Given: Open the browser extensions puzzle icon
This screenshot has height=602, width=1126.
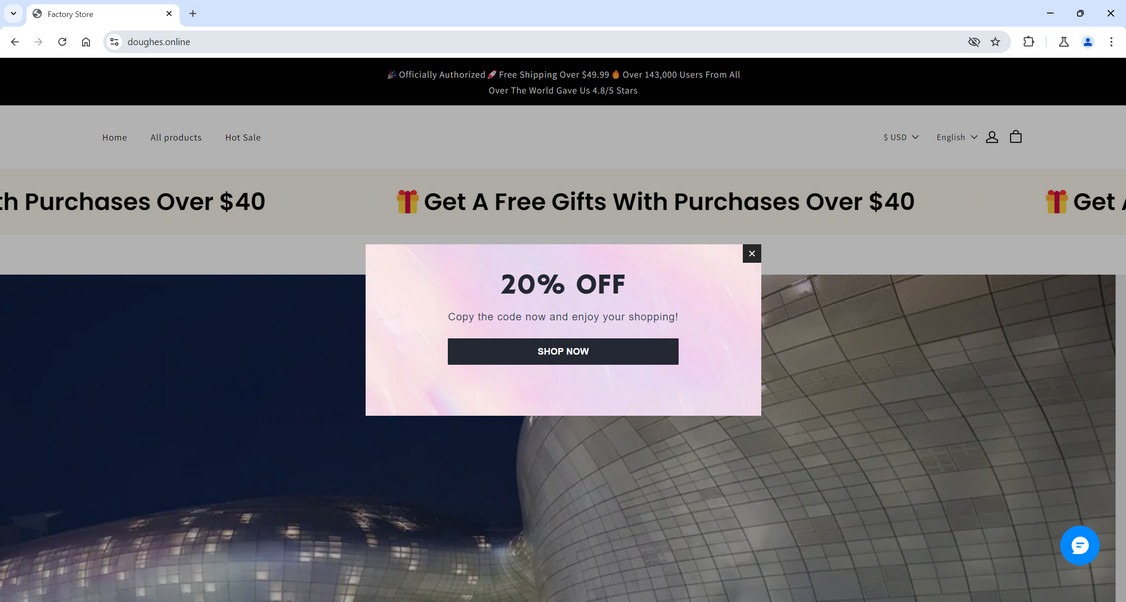Looking at the screenshot, I should tap(1028, 42).
